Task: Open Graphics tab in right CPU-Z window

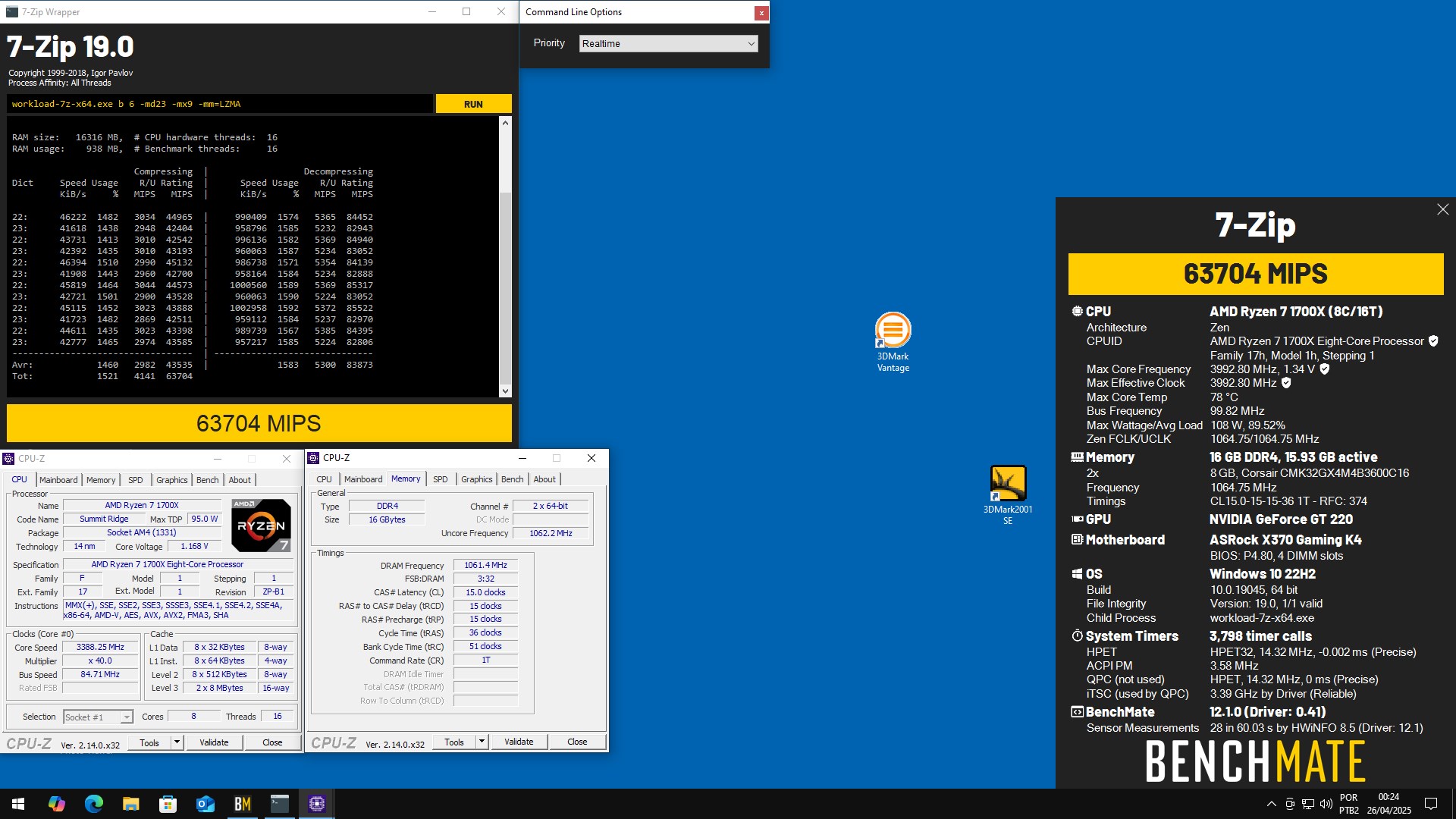Action: pos(477,479)
